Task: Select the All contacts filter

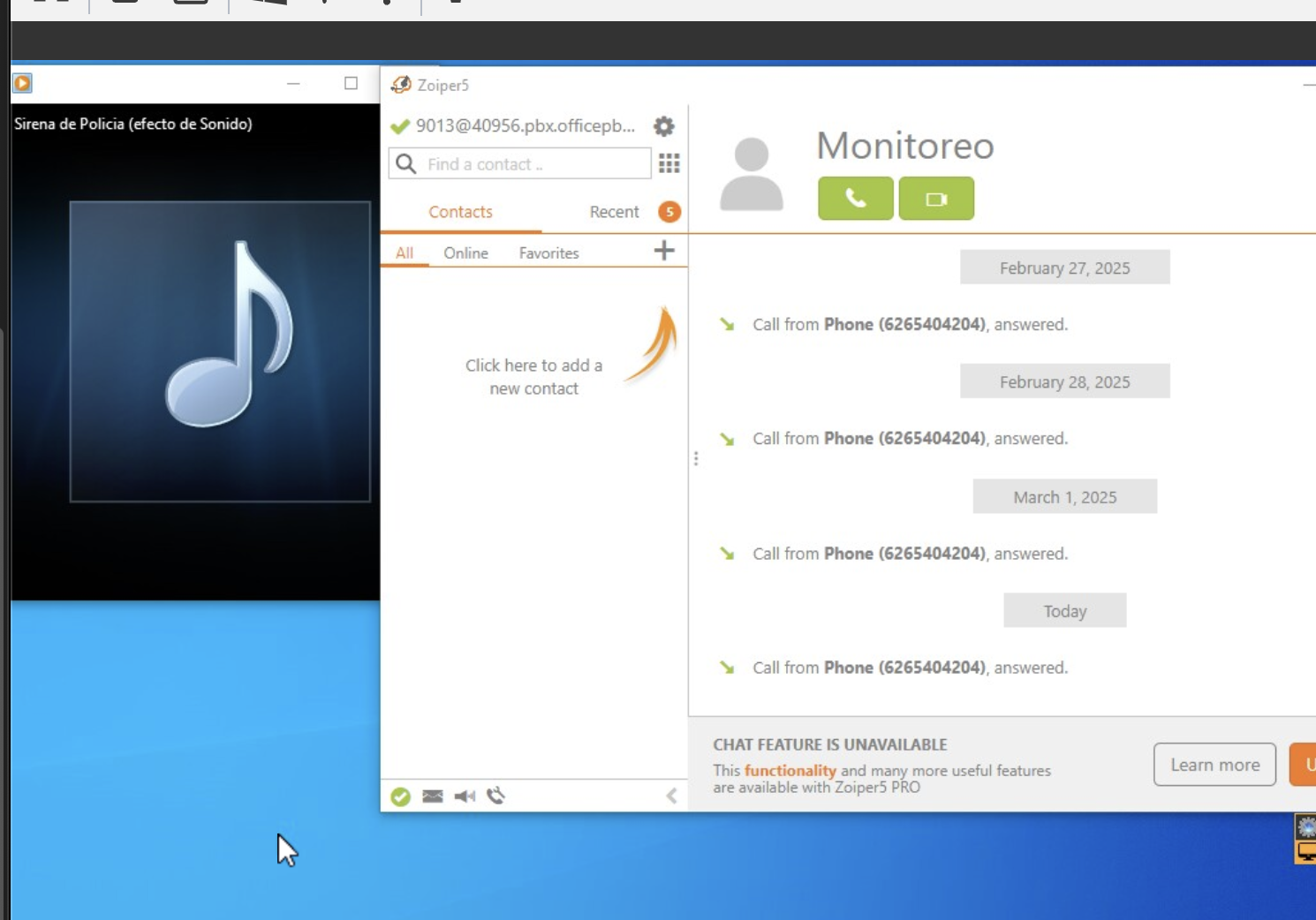Action: [x=405, y=253]
